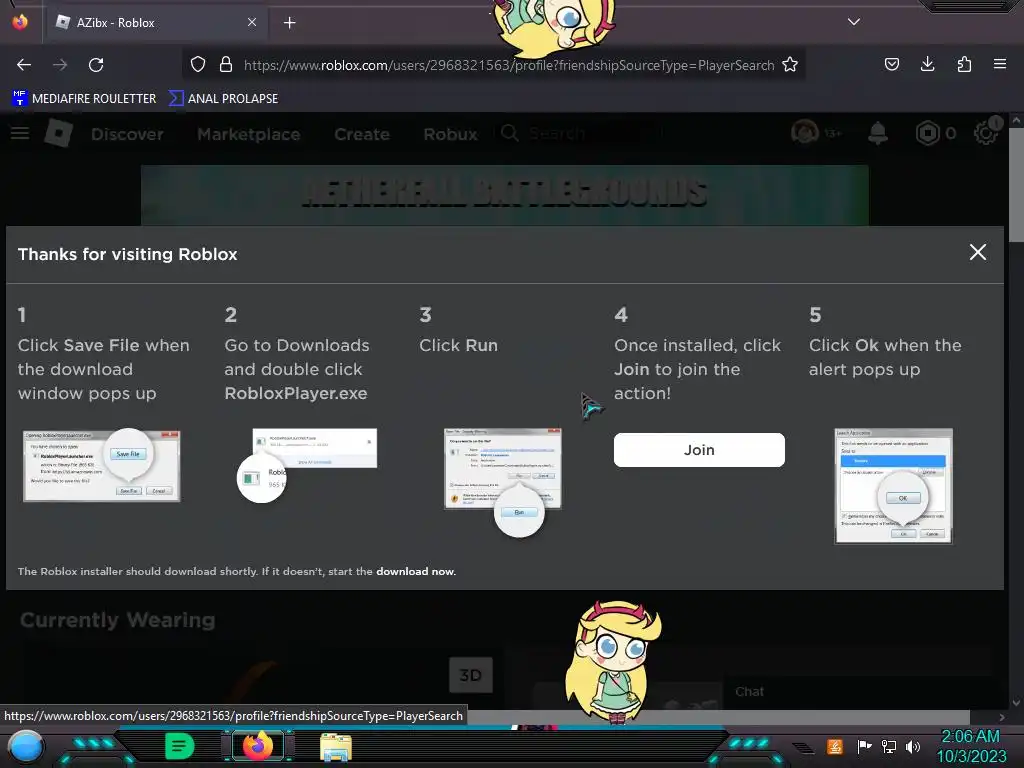Bookmark this page with the star icon

[790, 65]
